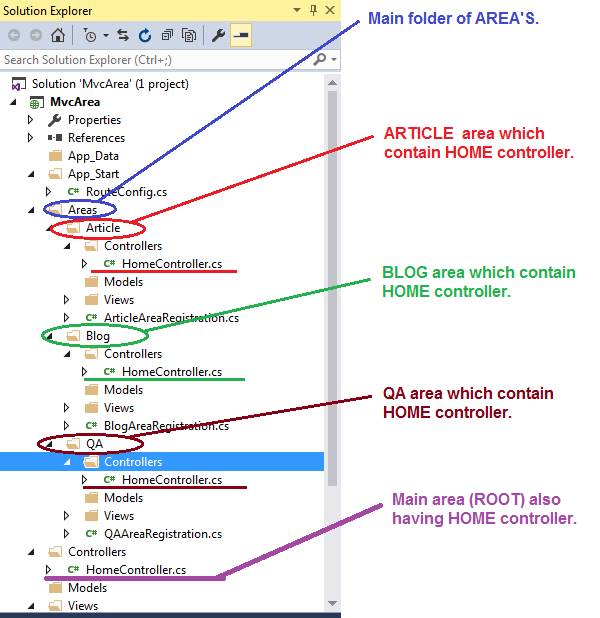
Task: Expand the References node
Action: click(x=30, y=138)
